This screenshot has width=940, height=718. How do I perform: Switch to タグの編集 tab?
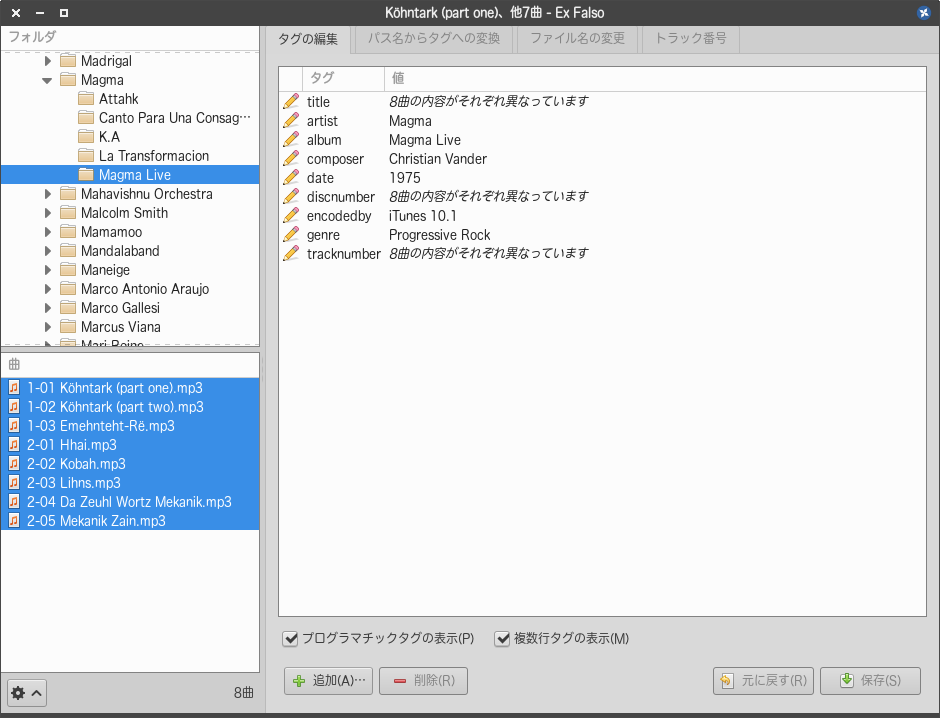pos(308,39)
